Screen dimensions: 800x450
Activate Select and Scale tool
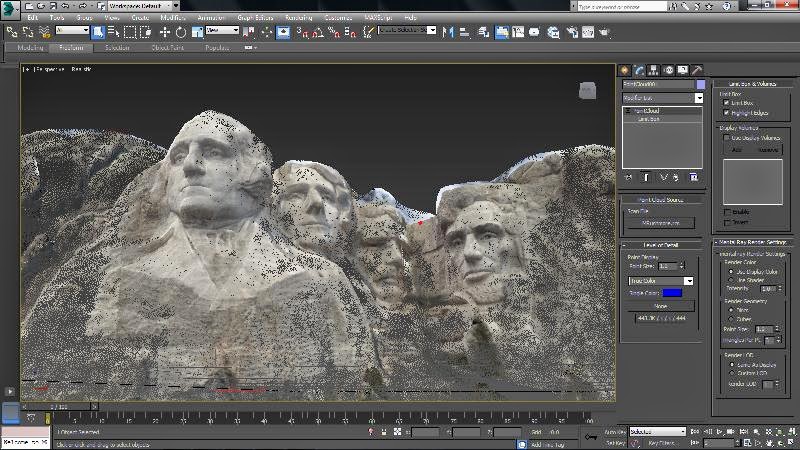click(197, 32)
